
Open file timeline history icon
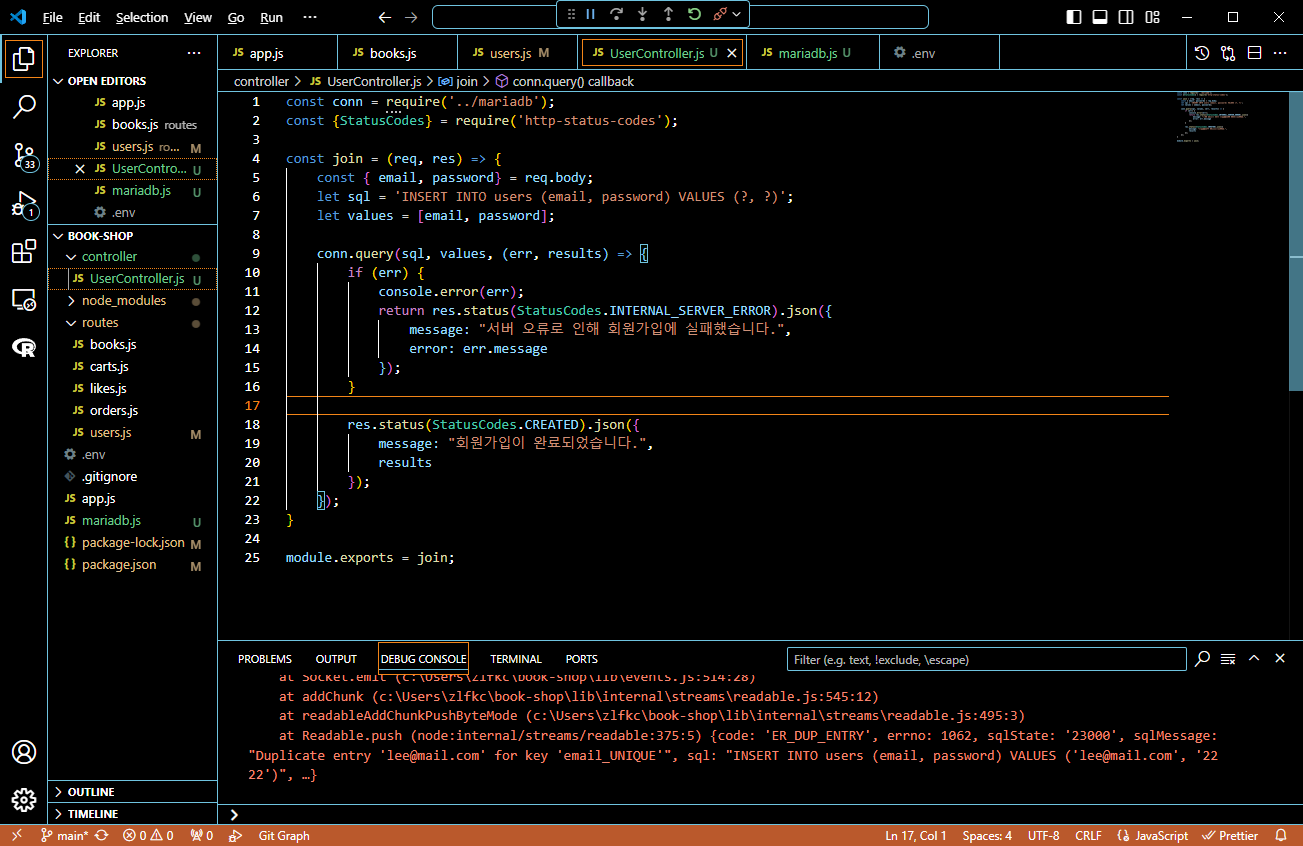(1202, 53)
